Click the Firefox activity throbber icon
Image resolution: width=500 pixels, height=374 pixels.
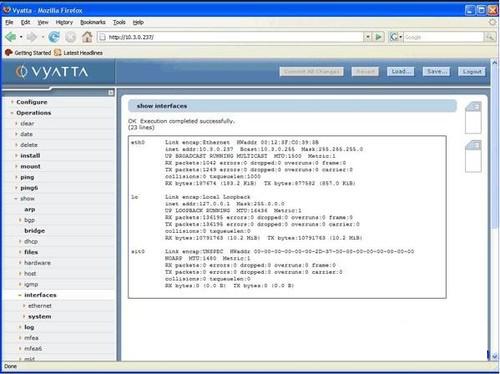pos(492,22)
